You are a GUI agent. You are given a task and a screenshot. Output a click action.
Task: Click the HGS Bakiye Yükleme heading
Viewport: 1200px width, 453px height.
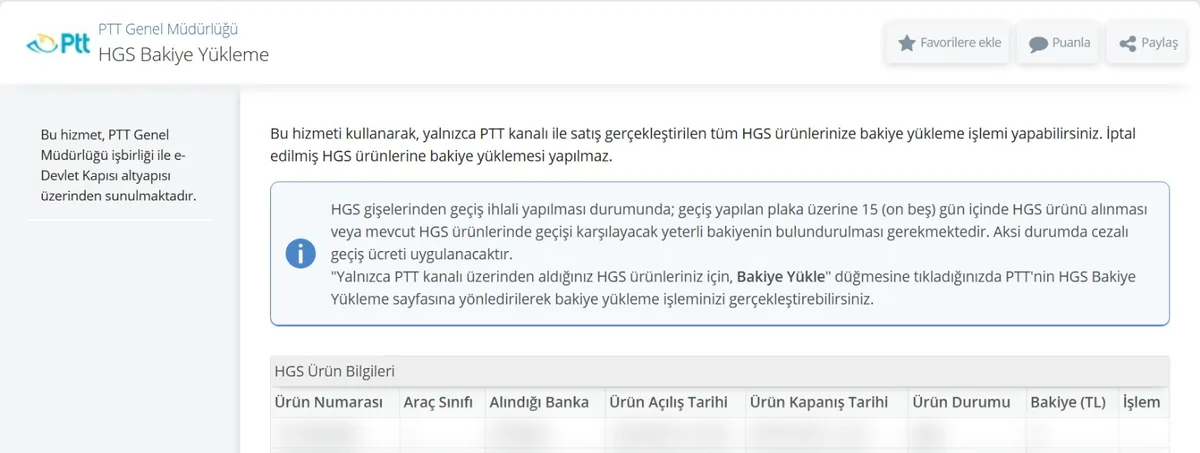click(x=183, y=54)
